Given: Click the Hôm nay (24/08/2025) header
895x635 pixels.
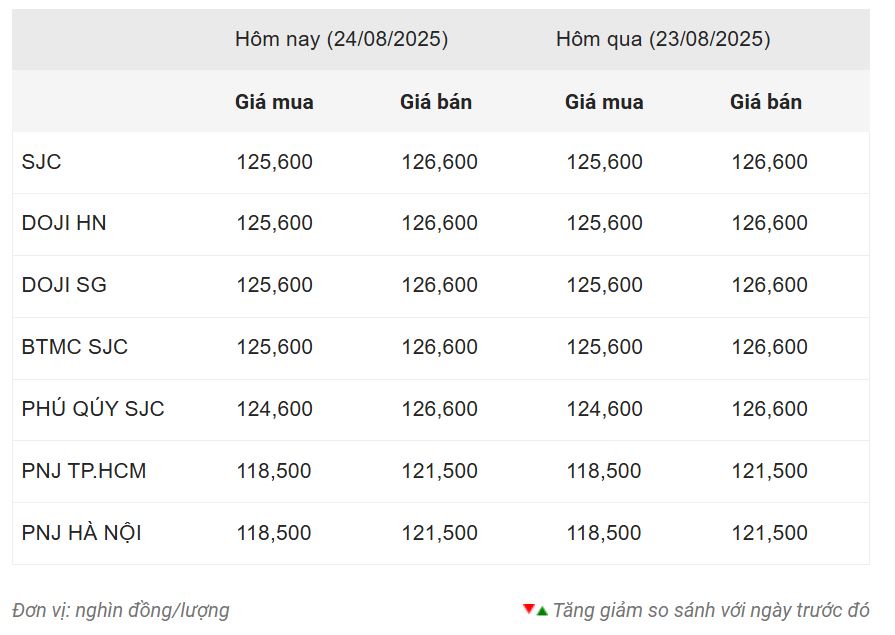Looking at the screenshot, I should point(341,39).
